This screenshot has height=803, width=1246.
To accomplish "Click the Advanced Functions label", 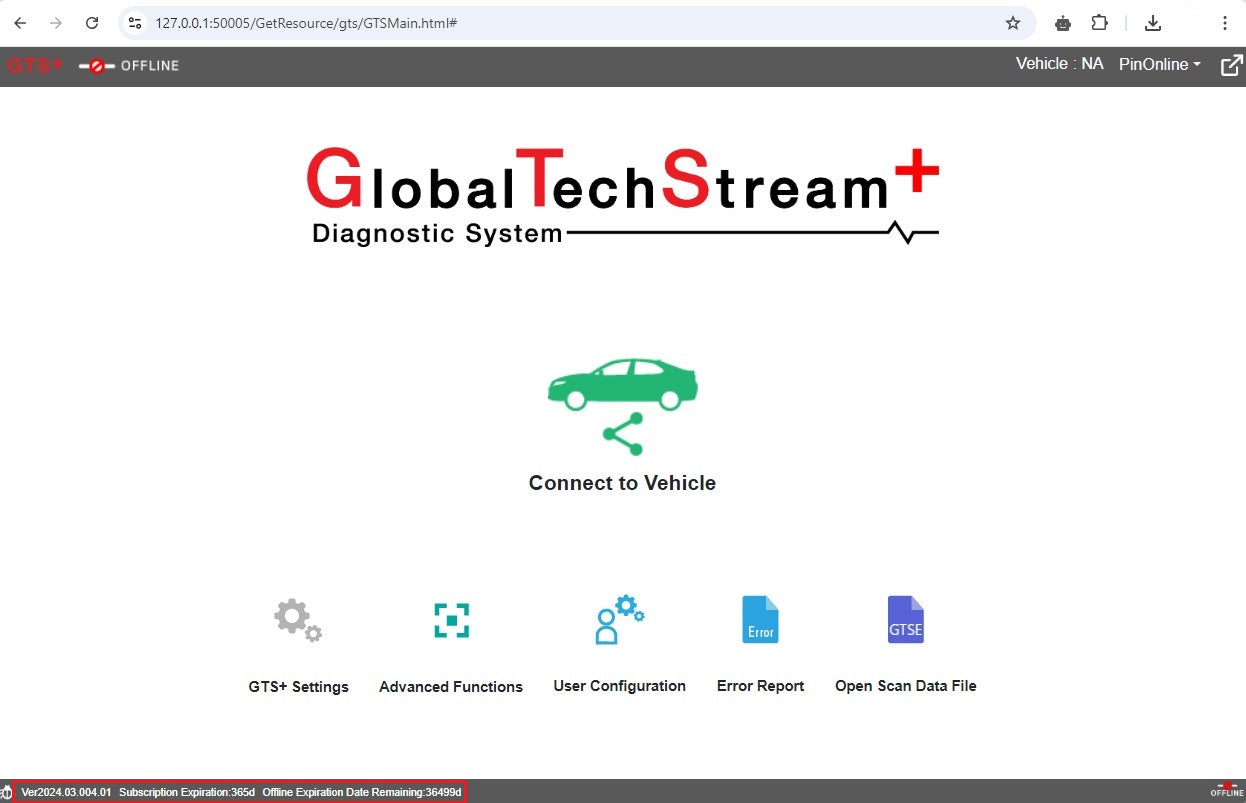I will 451,687.
